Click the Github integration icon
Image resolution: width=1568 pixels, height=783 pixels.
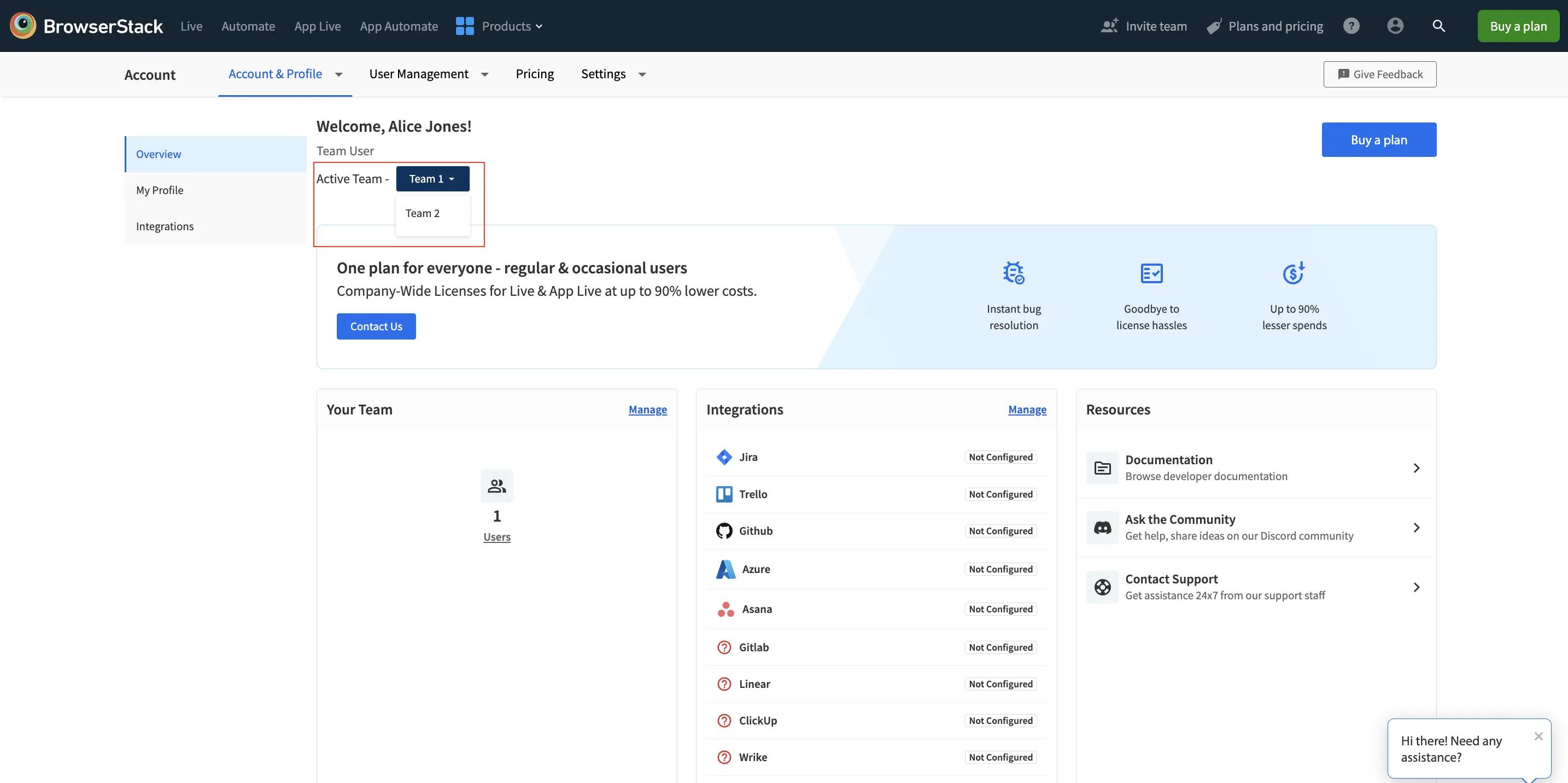click(724, 530)
